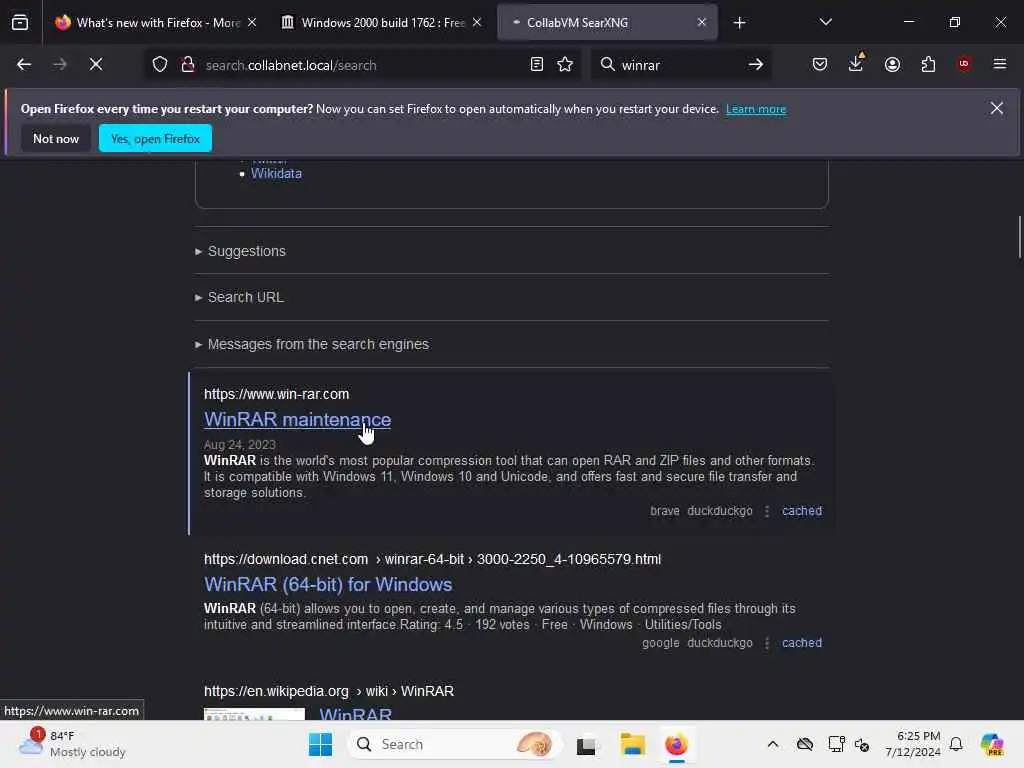List all tabs dropdown chevron
Image resolution: width=1024 pixels, height=768 pixels.
pyautogui.click(x=825, y=22)
